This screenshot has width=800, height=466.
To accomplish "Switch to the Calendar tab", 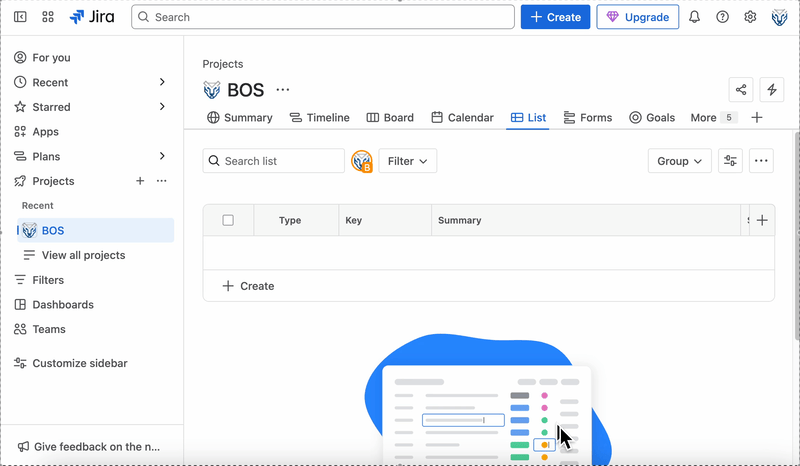I will point(462,117).
